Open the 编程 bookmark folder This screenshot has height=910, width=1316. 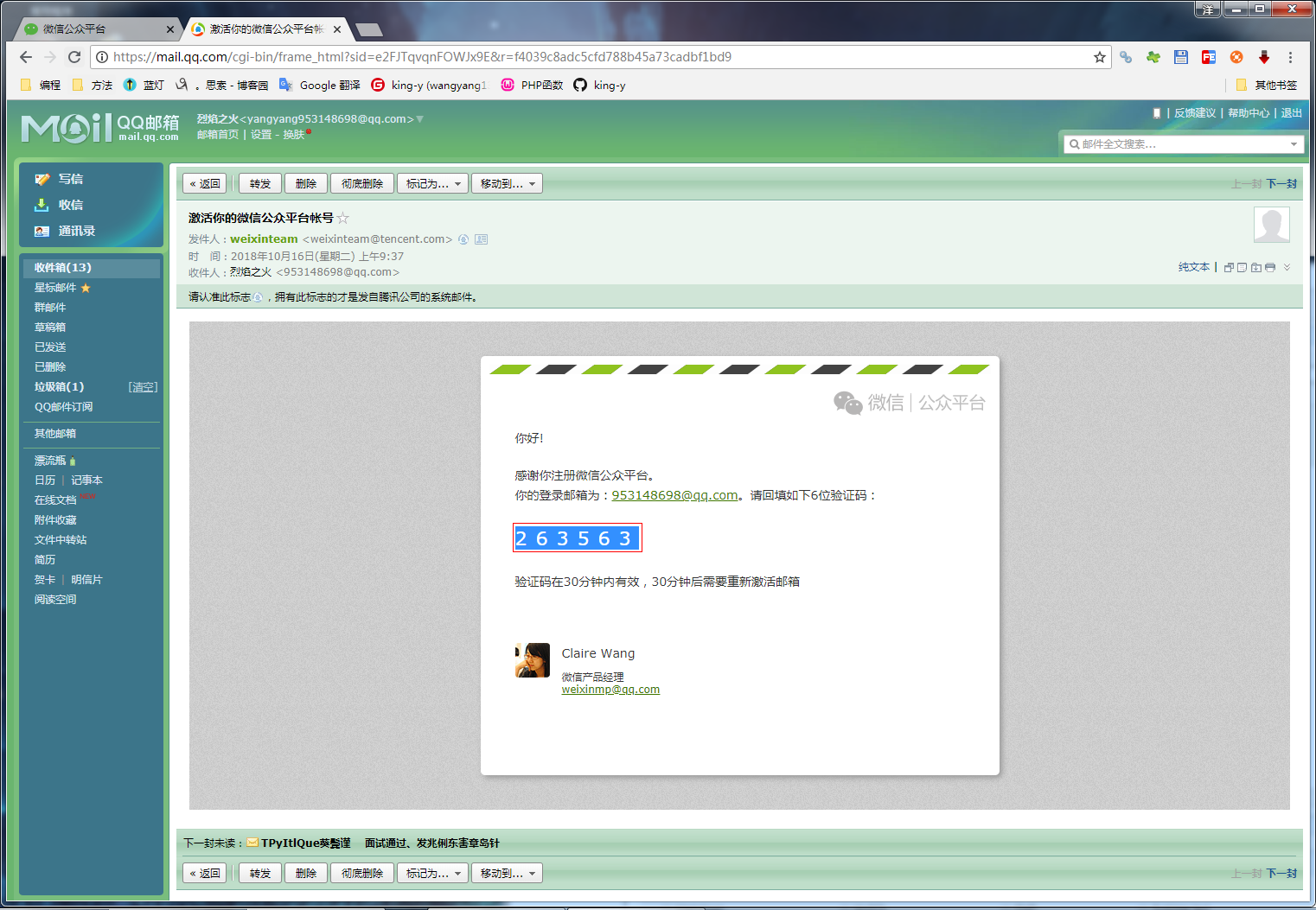coord(41,85)
